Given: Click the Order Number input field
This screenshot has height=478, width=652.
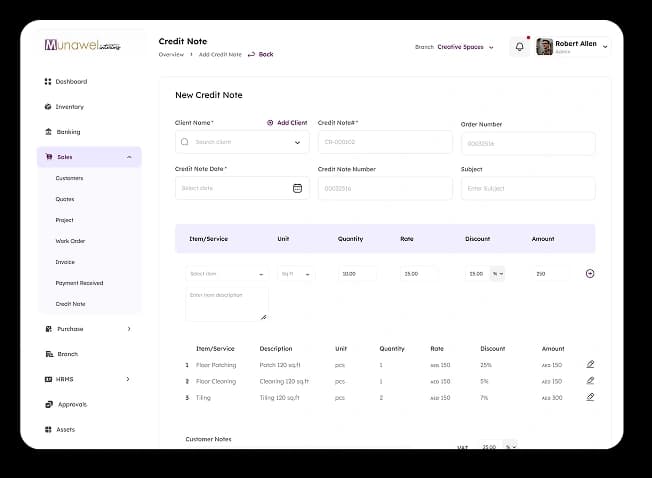Looking at the screenshot, I should tap(528, 143).
